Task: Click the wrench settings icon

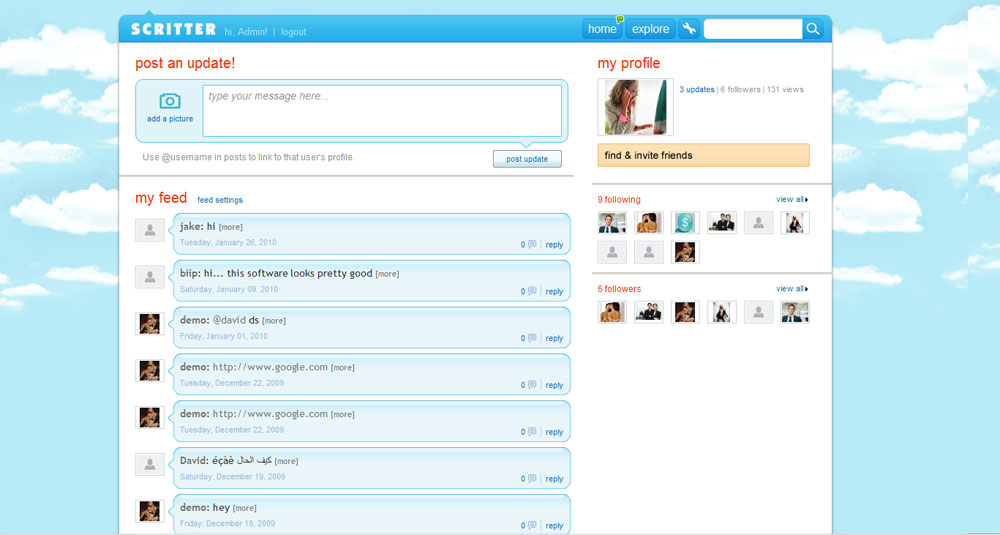Action: pyautogui.click(x=689, y=29)
